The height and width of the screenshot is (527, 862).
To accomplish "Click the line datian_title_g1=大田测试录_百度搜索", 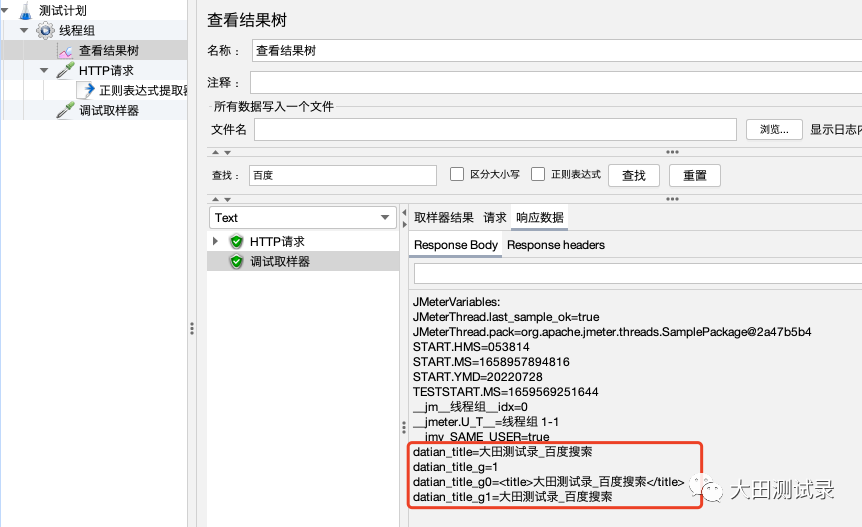I will 512,497.
